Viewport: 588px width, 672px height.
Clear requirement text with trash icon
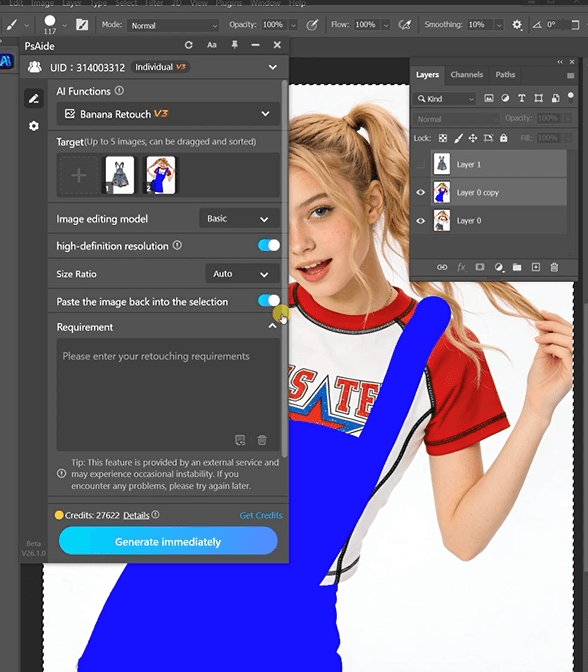pyautogui.click(x=262, y=440)
